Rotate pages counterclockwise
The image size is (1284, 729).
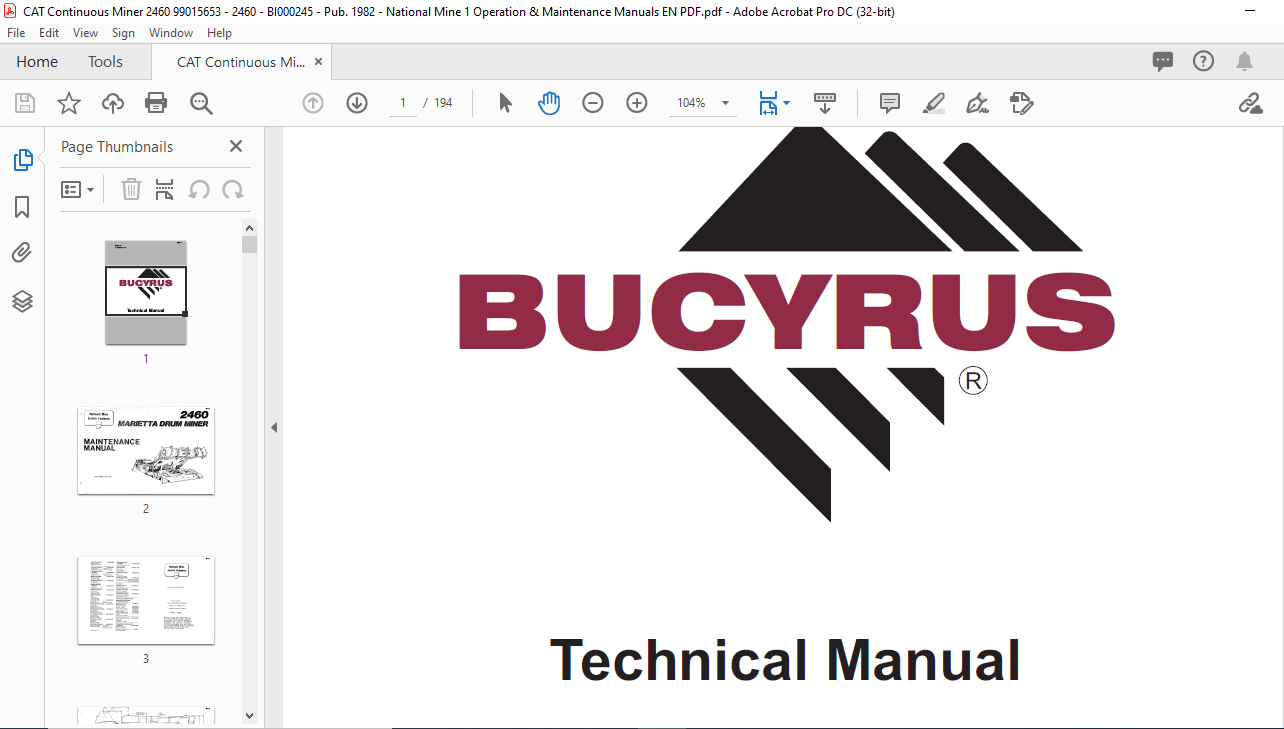tap(199, 189)
